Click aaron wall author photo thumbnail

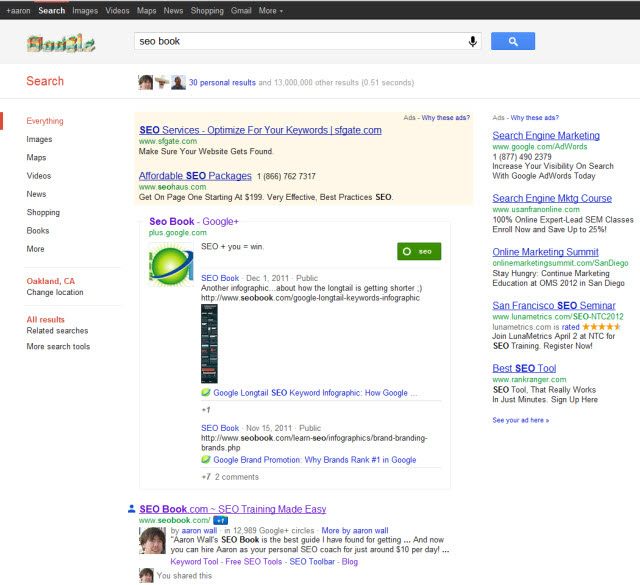click(152, 541)
